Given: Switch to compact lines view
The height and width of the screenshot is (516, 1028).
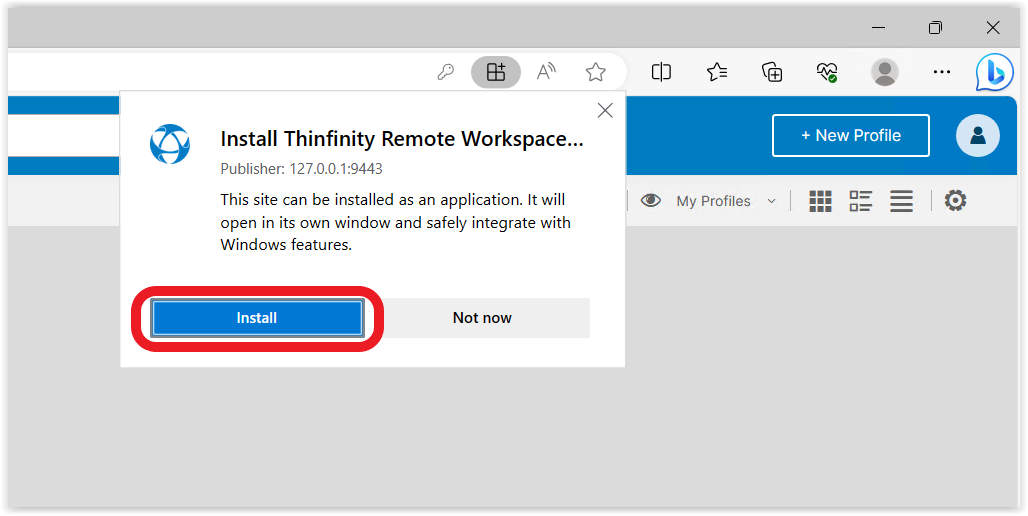Looking at the screenshot, I should pos(901,201).
